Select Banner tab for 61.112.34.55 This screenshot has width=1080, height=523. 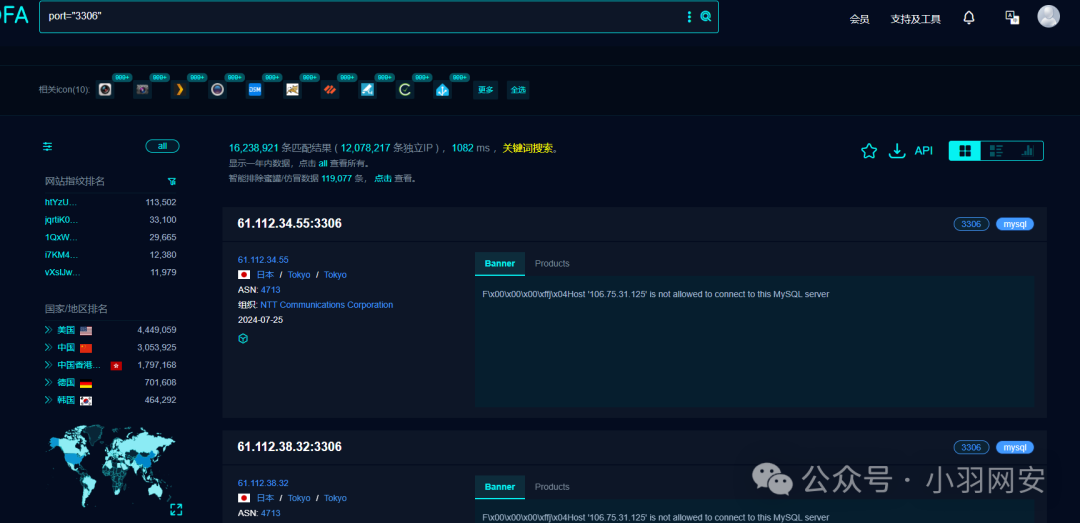pyautogui.click(x=499, y=264)
